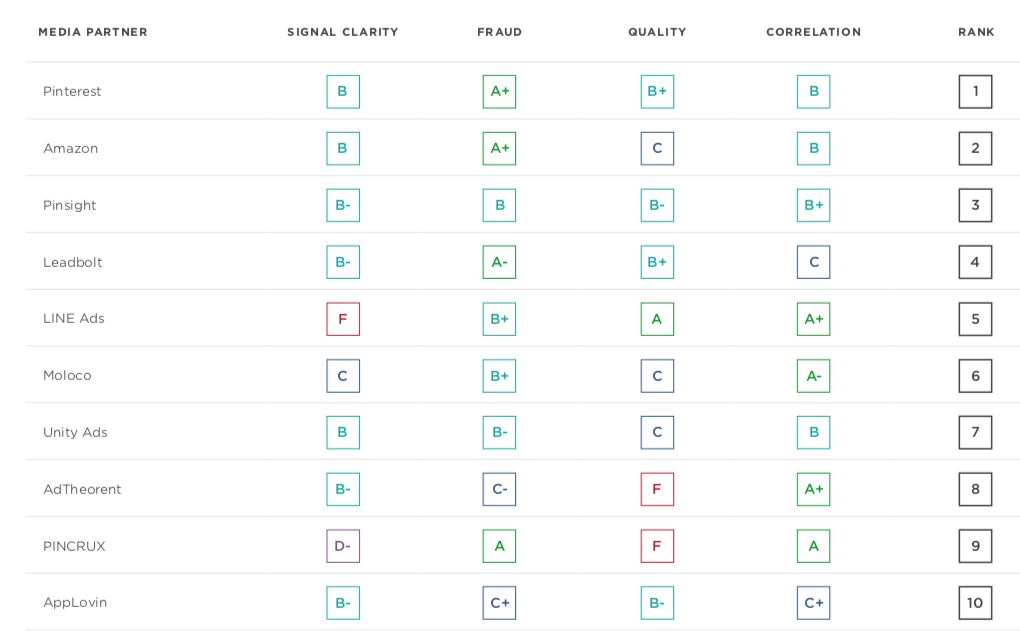
Task: Select the AppLovin partner name
Action: (x=75, y=603)
